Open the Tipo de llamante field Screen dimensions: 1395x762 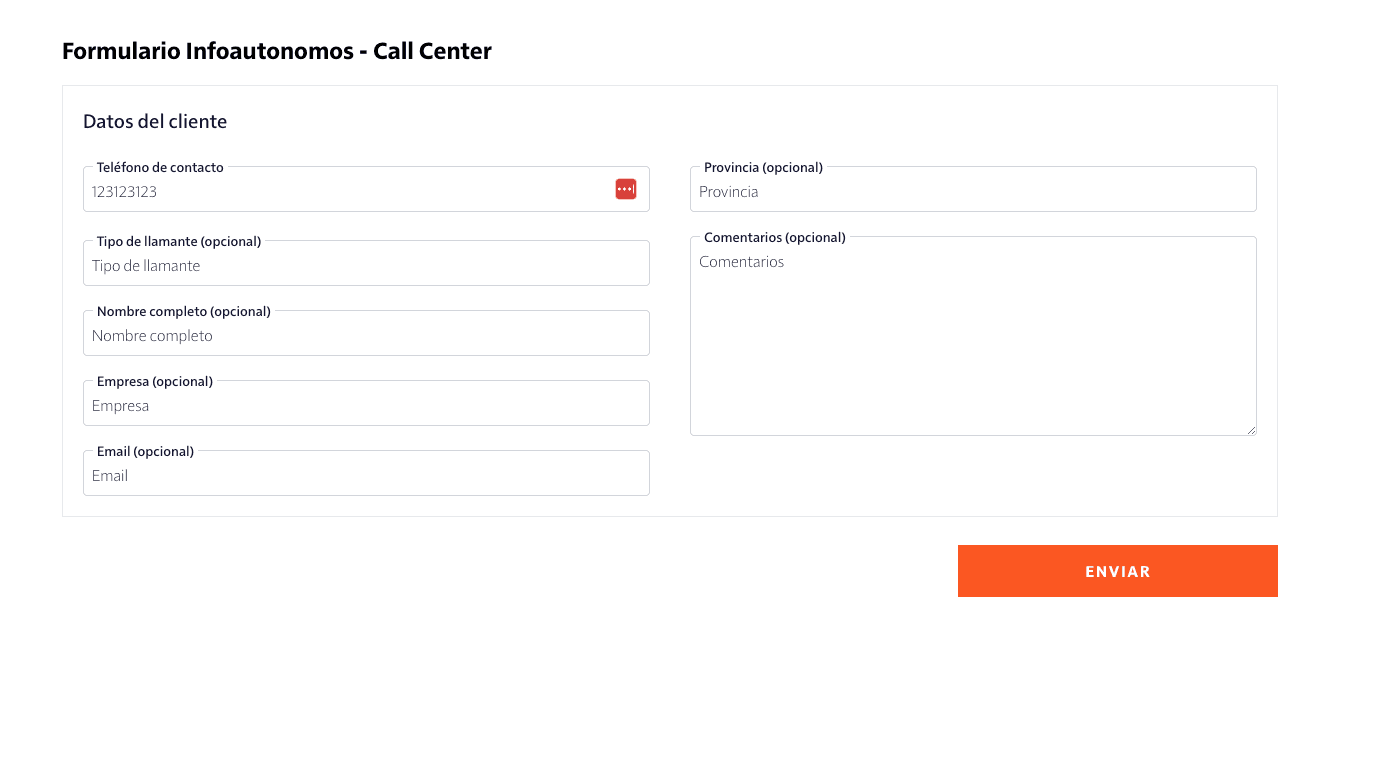click(x=366, y=265)
